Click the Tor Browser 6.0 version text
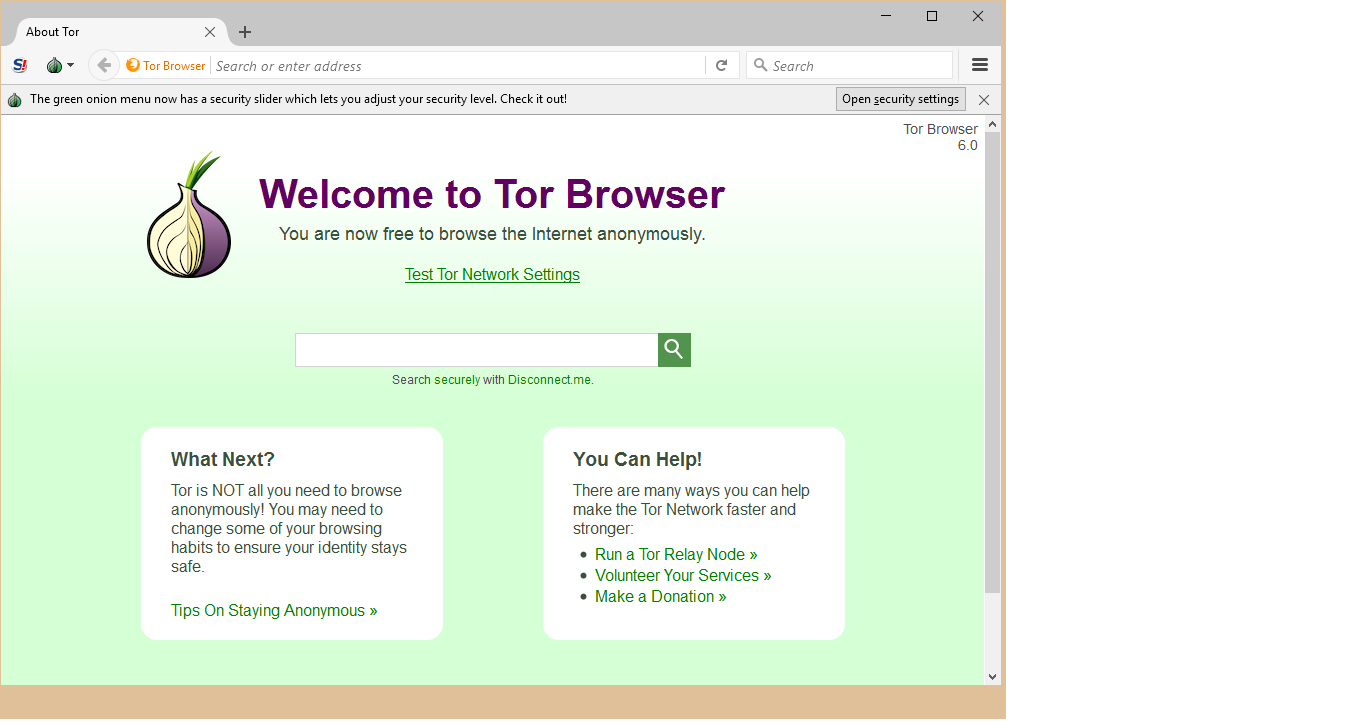 pyautogui.click(x=940, y=137)
